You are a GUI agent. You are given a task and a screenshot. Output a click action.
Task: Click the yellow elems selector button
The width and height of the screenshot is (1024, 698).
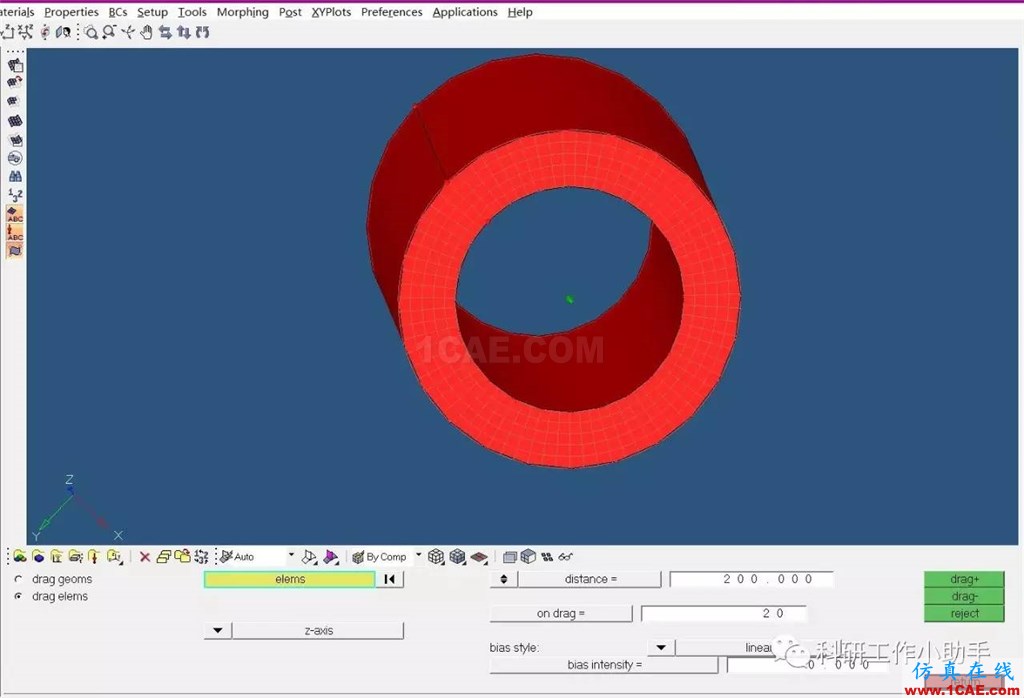(x=290, y=579)
